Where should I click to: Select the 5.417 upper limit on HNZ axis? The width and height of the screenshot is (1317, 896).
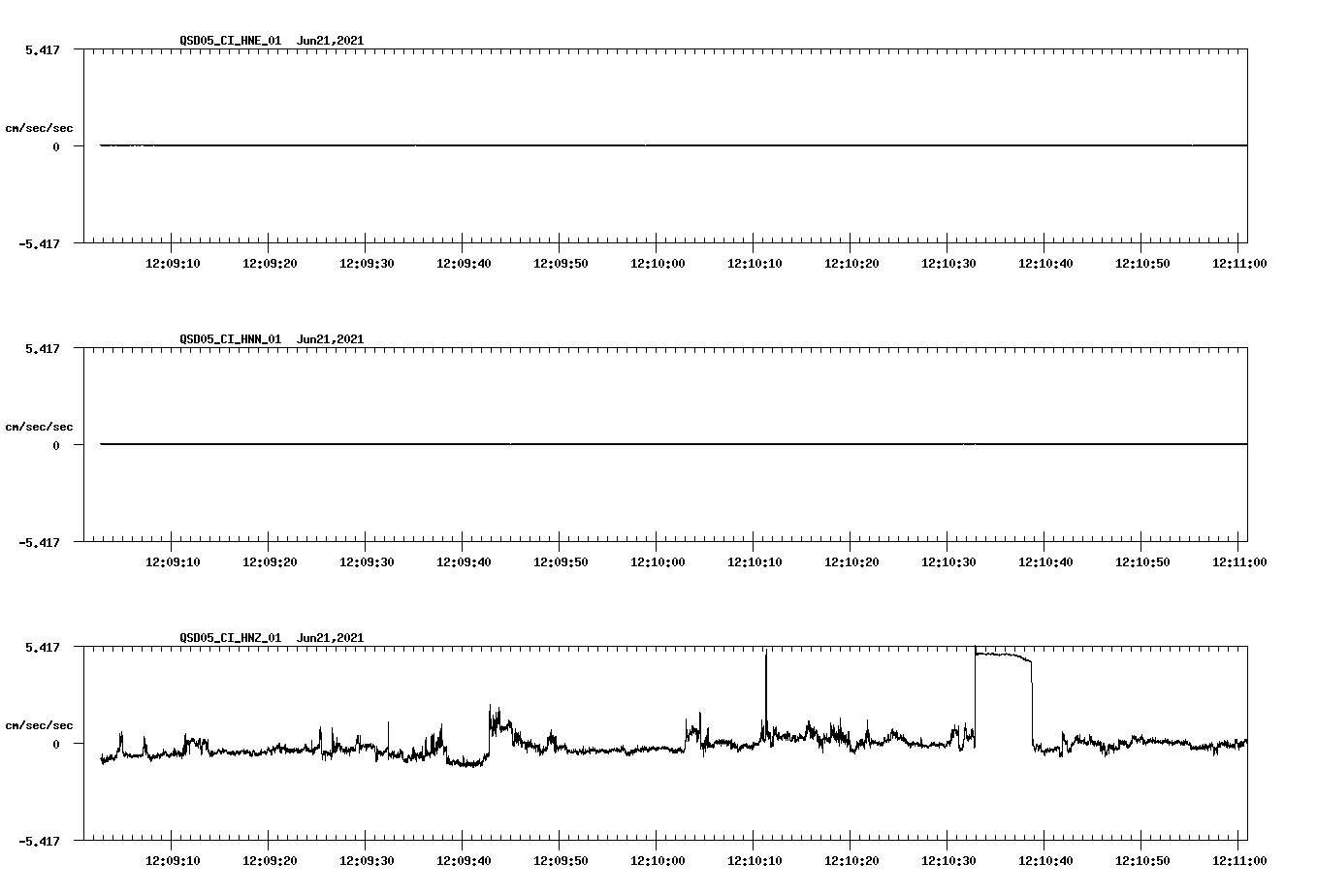43,647
